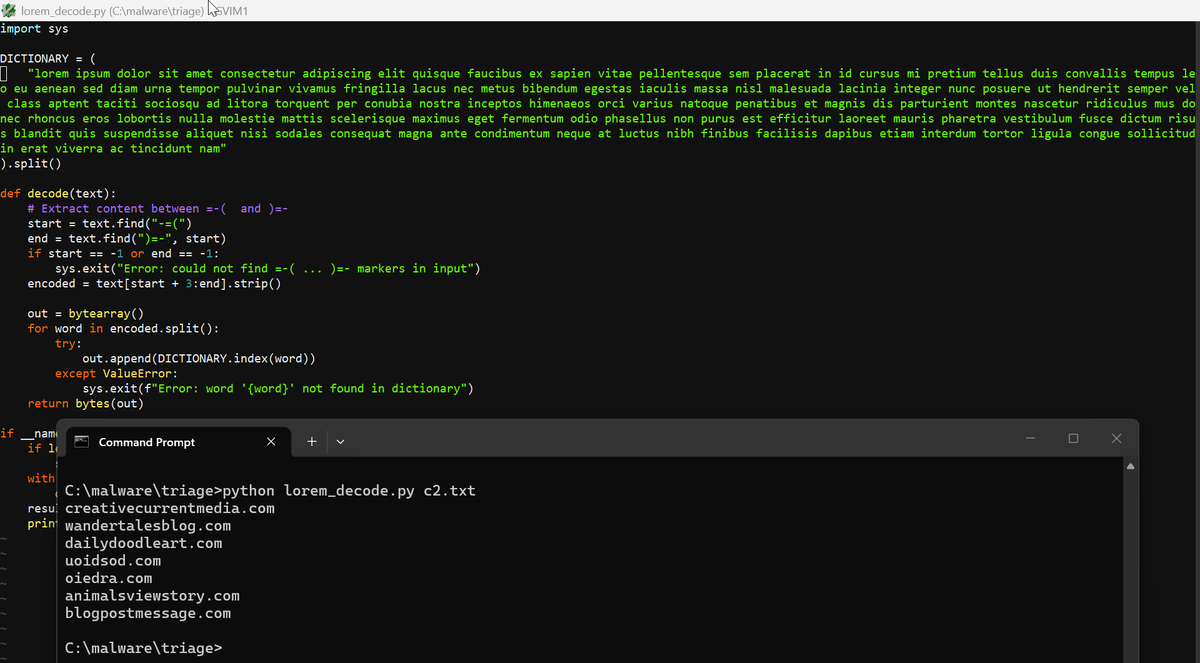Minimize the Command Prompt window
Viewport: 1200px width, 663px height.
pos(1030,438)
